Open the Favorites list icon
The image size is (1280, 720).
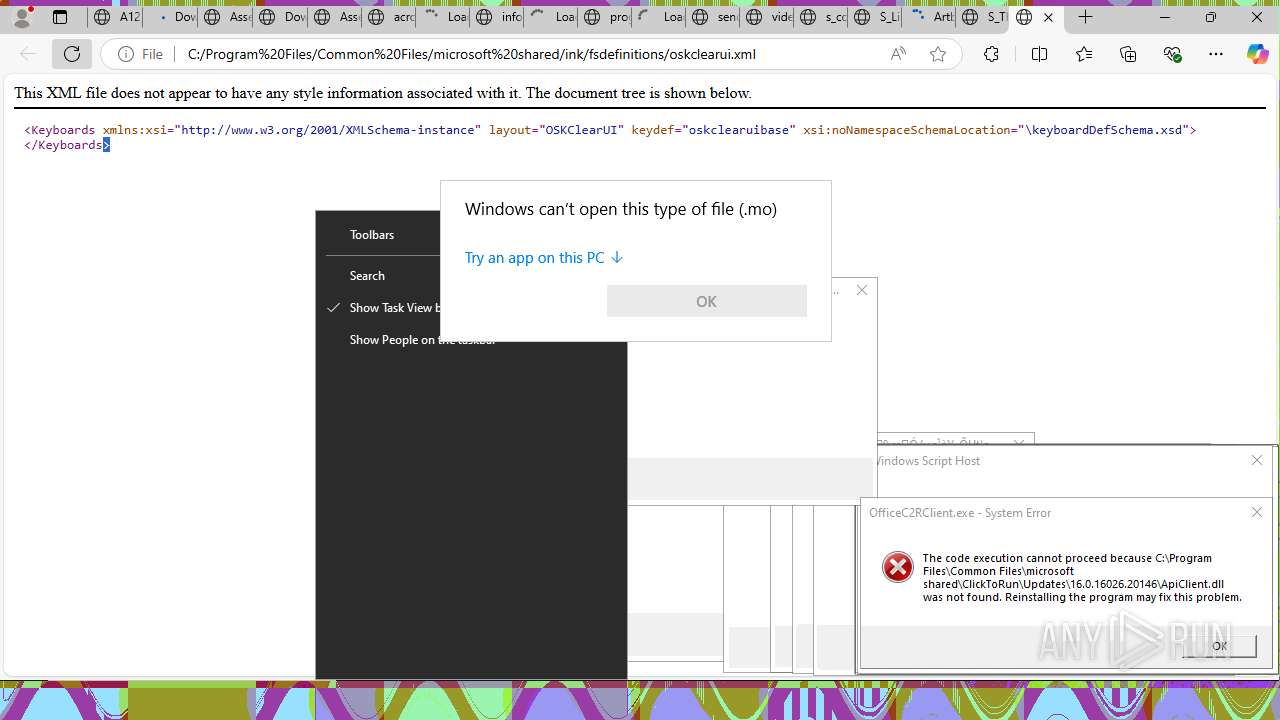pos(1084,54)
